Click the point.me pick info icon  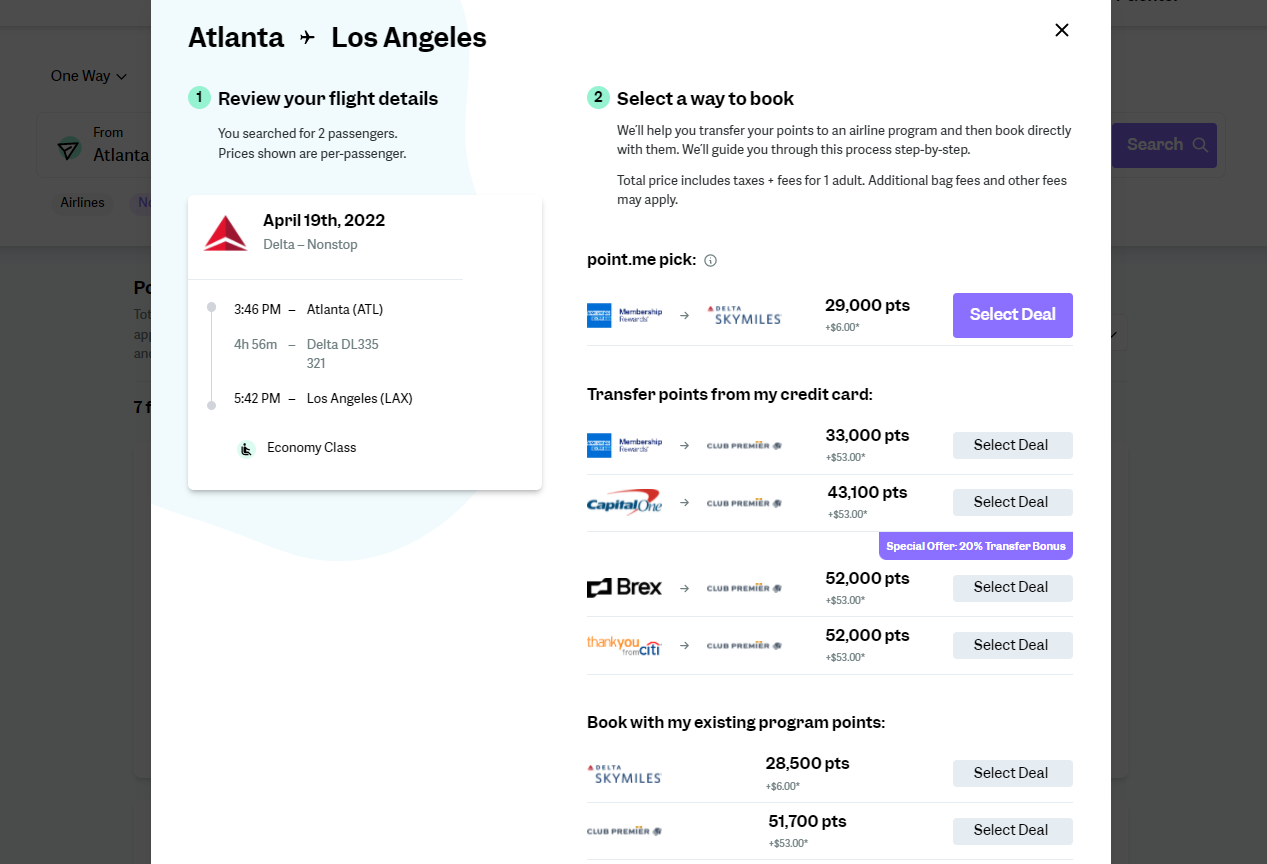pyautogui.click(x=710, y=261)
